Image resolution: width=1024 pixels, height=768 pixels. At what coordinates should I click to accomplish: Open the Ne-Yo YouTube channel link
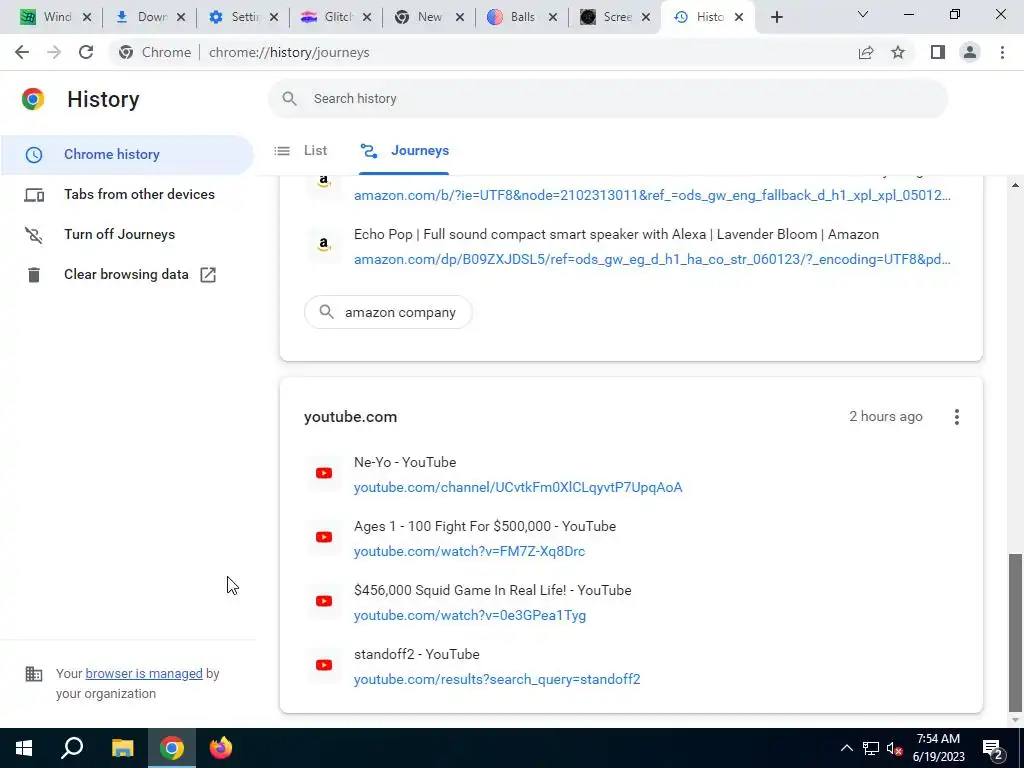(x=518, y=487)
